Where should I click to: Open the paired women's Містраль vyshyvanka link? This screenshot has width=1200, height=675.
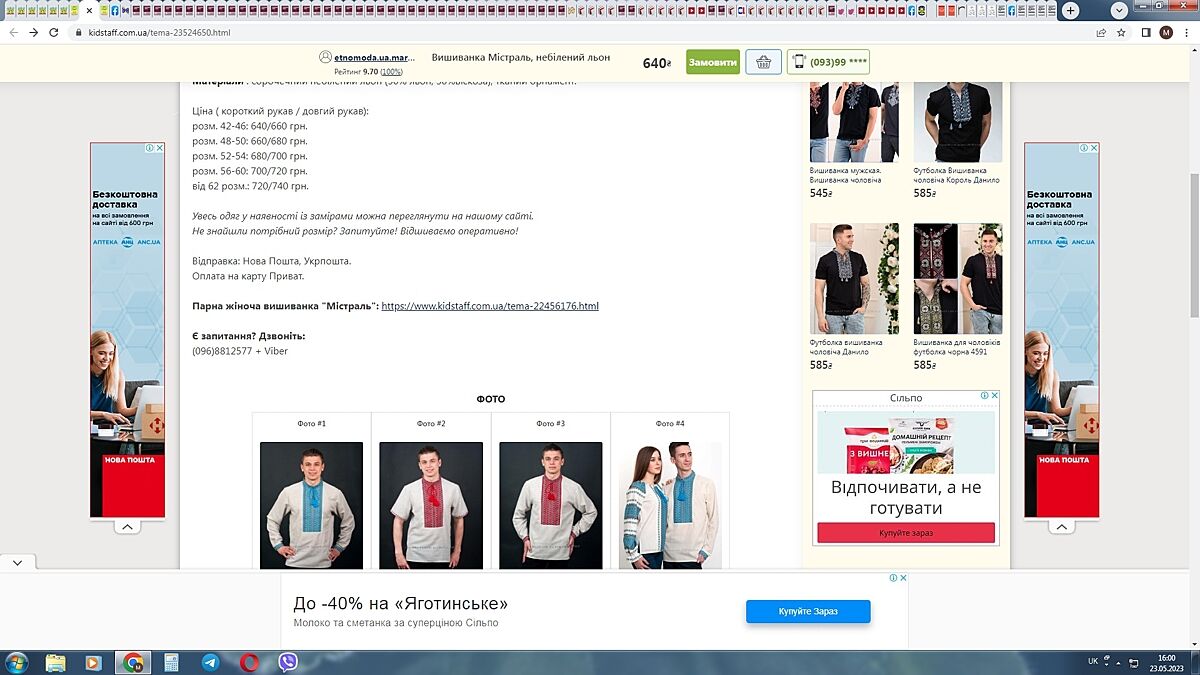coord(490,306)
